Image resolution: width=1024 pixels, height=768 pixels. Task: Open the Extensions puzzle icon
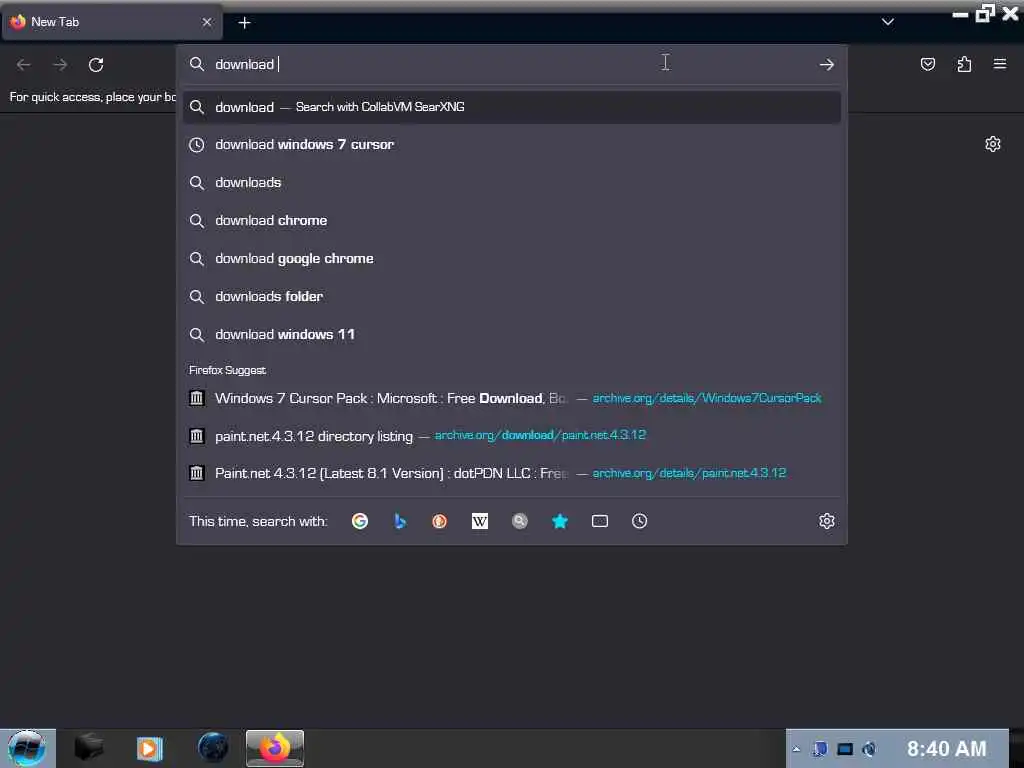(x=964, y=64)
